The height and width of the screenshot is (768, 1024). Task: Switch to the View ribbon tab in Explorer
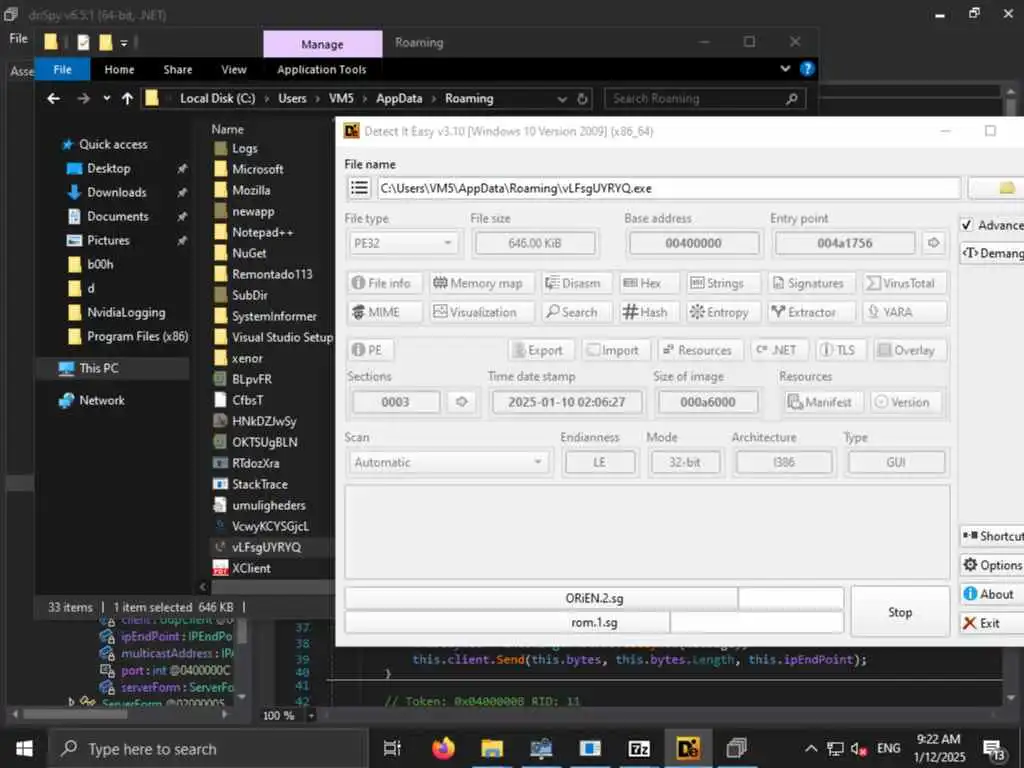(234, 69)
